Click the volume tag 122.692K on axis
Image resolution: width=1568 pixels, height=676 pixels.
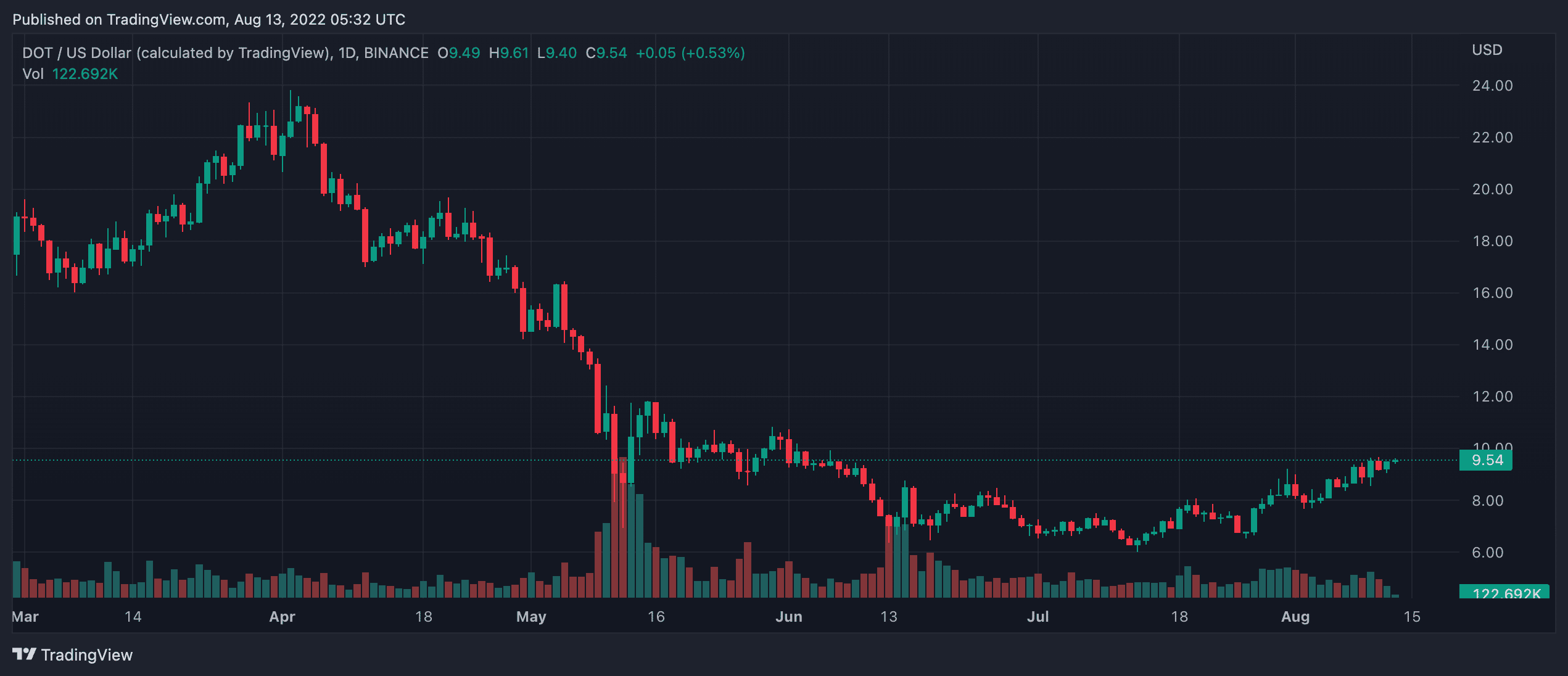[1504, 591]
